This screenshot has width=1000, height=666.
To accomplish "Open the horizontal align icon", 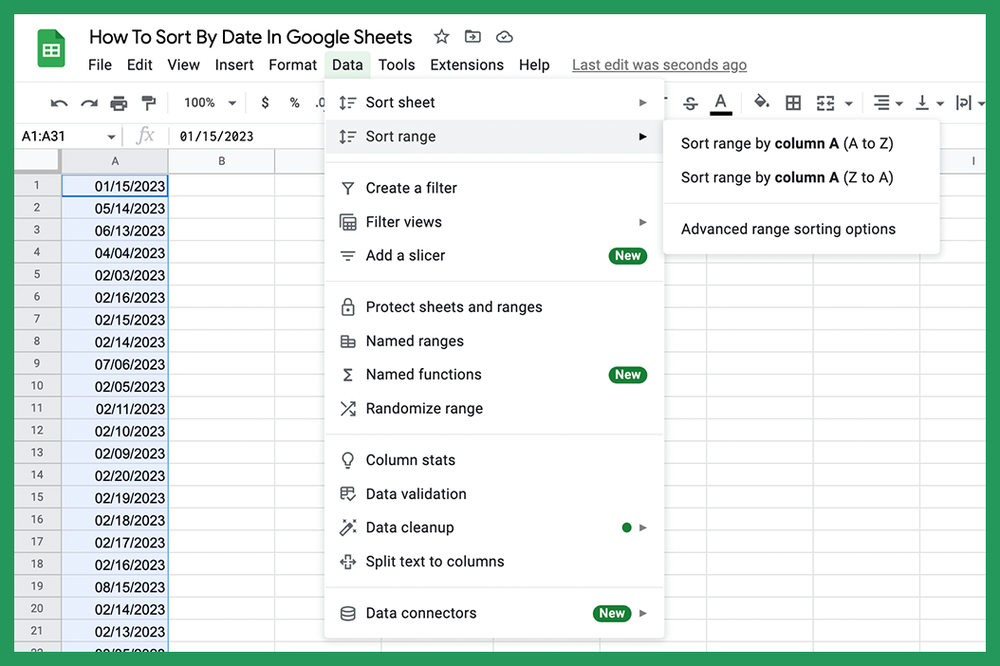I will tap(881, 103).
